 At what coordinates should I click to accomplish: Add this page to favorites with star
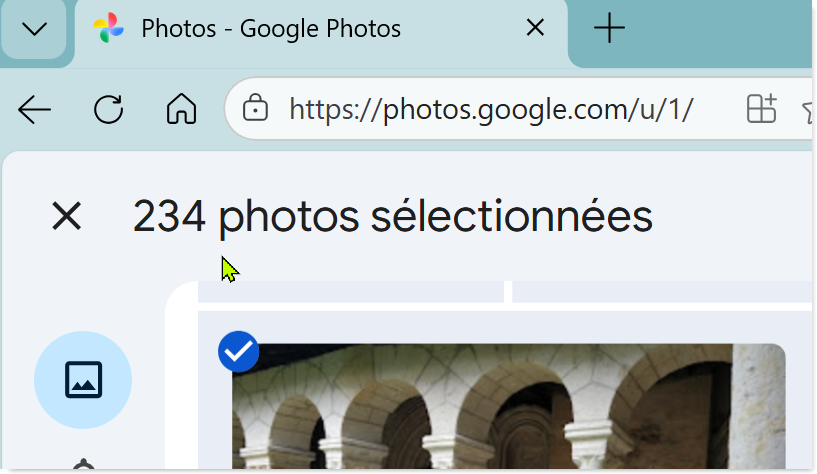click(808, 108)
